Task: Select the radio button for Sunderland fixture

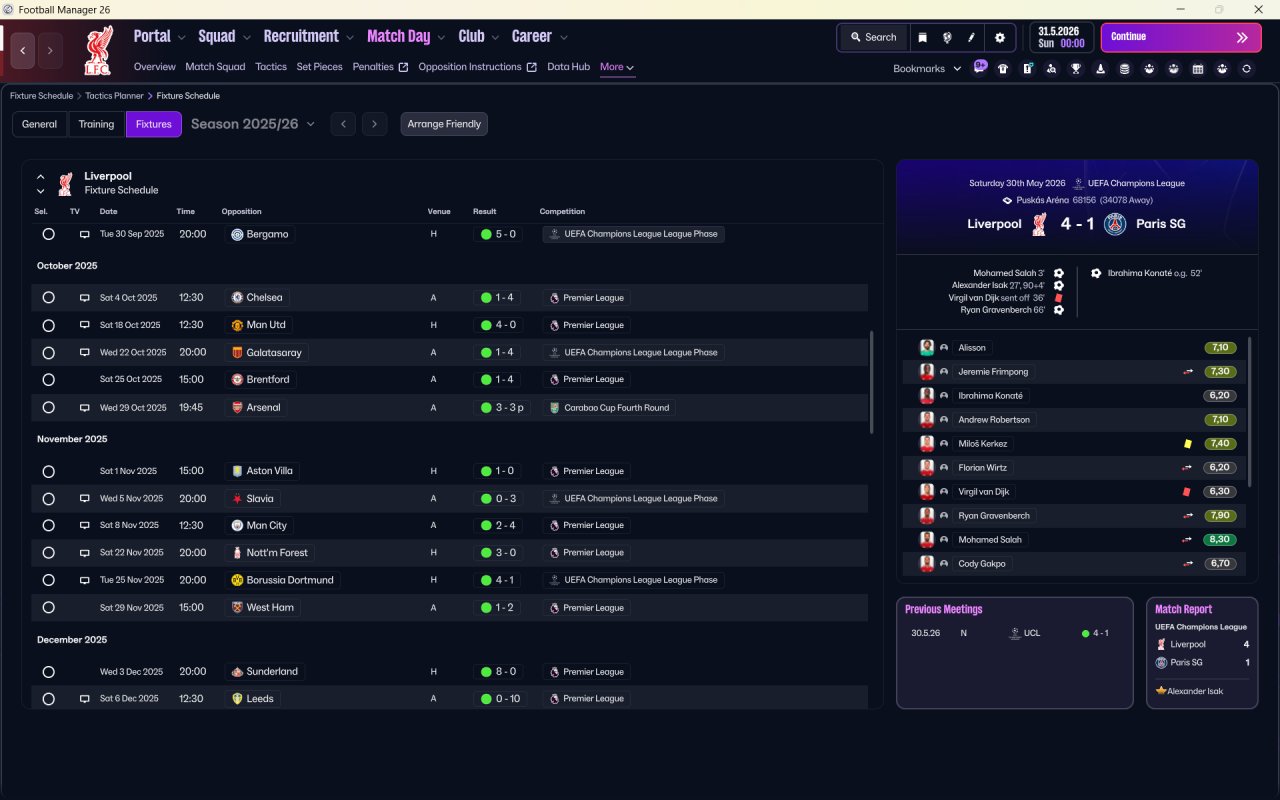Action: [48, 672]
